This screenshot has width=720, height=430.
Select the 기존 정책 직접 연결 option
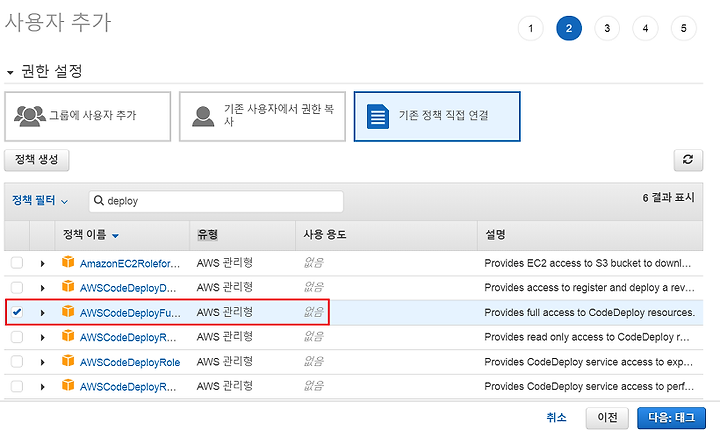pos(437,116)
